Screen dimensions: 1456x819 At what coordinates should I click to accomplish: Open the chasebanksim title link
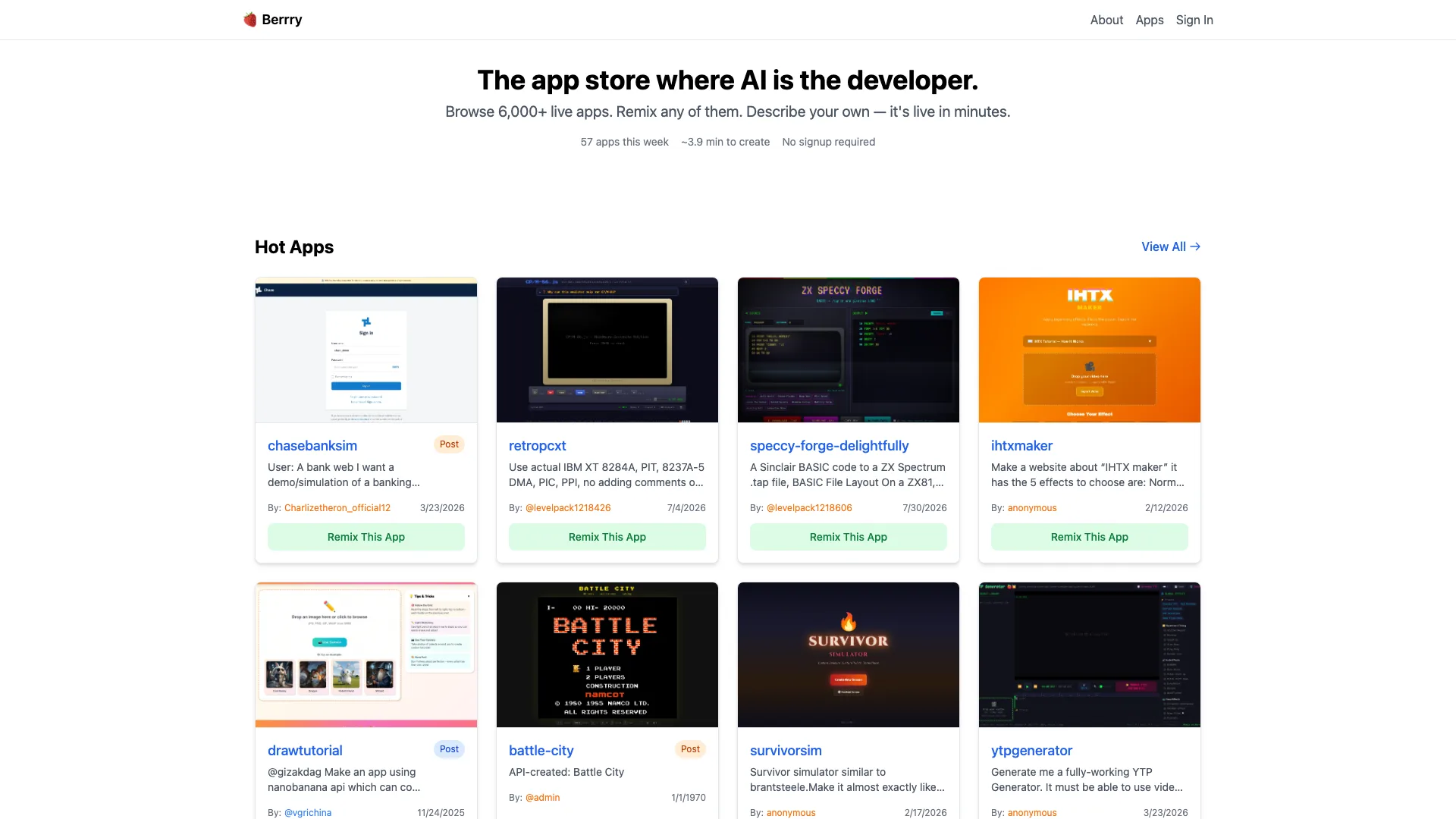coord(312,446)
